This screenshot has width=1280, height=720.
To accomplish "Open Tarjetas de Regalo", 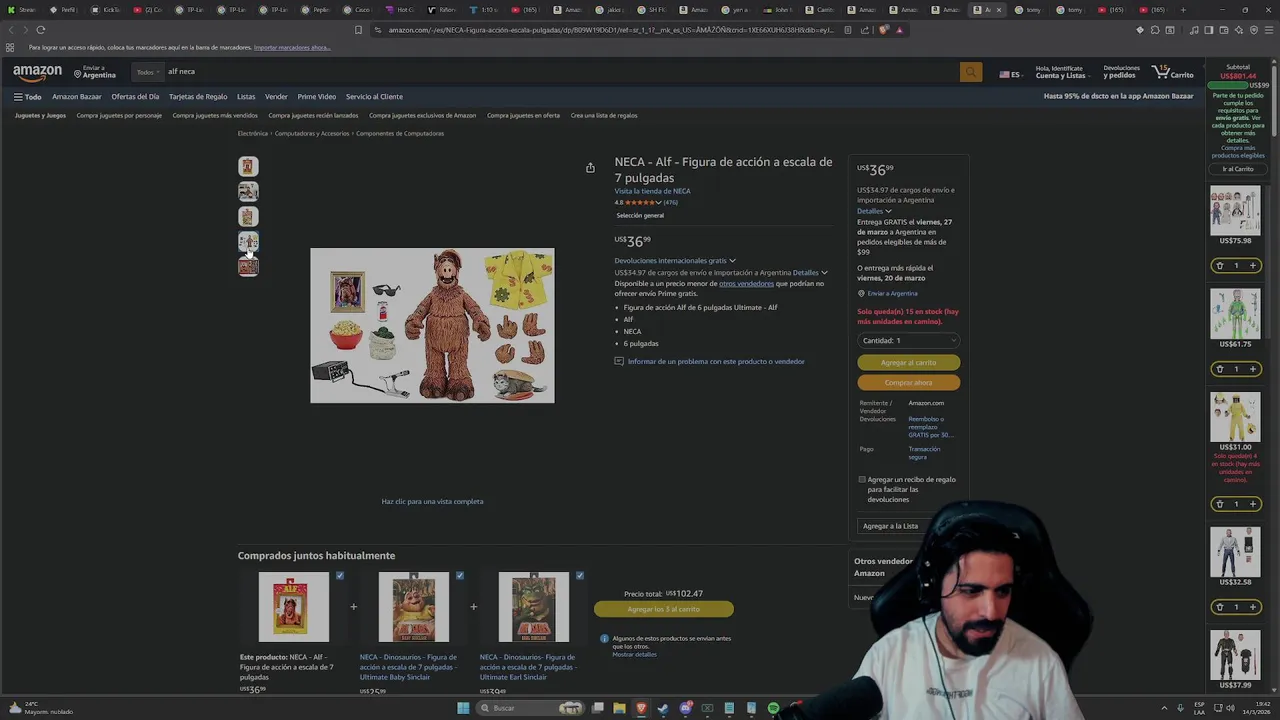I will coord(198,97).
